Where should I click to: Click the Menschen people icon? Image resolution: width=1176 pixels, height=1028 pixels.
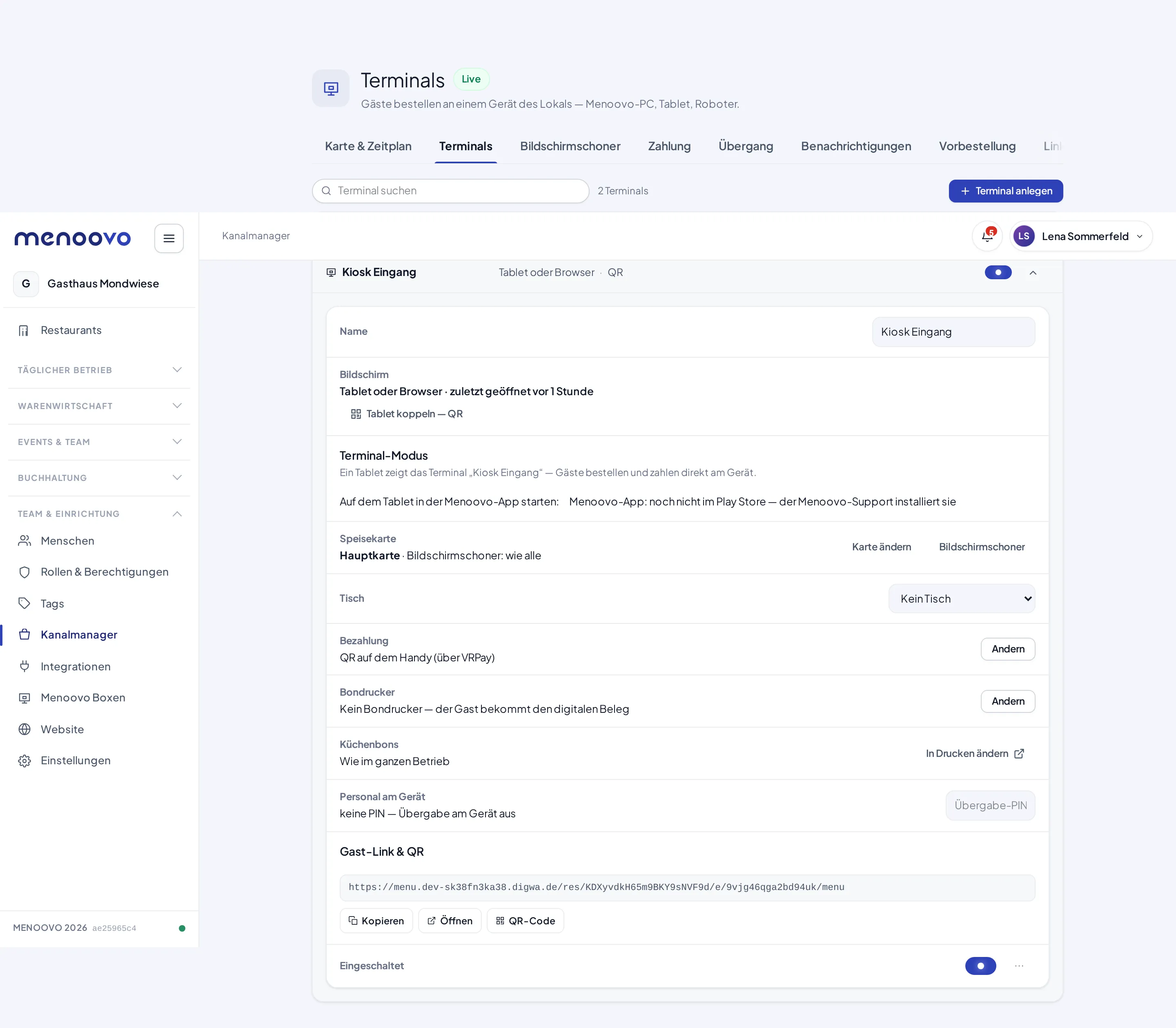click(x=24, y=541)
